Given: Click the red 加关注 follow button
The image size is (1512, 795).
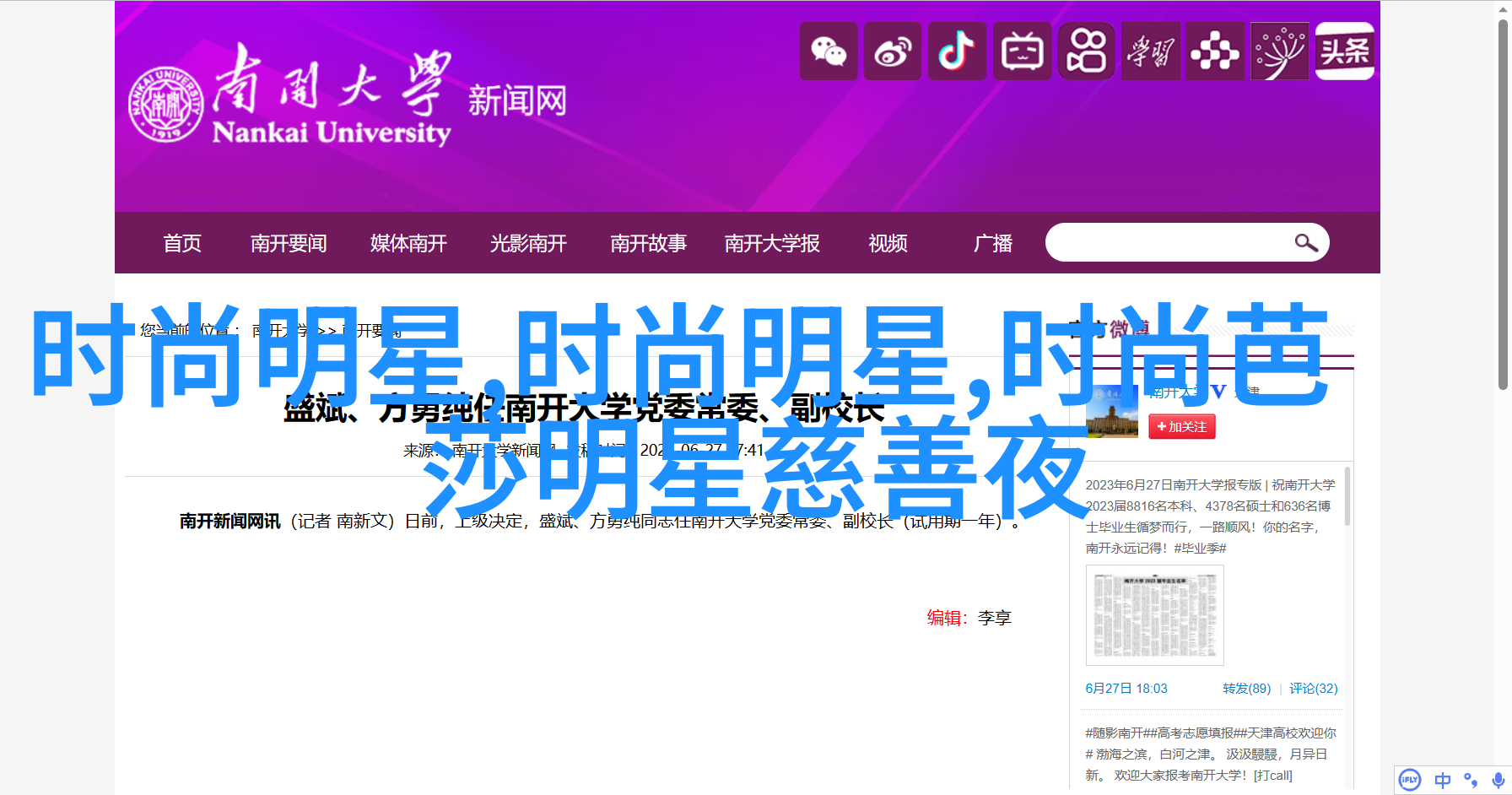Looking at the screenshot, I should (x=1181, y=427).
